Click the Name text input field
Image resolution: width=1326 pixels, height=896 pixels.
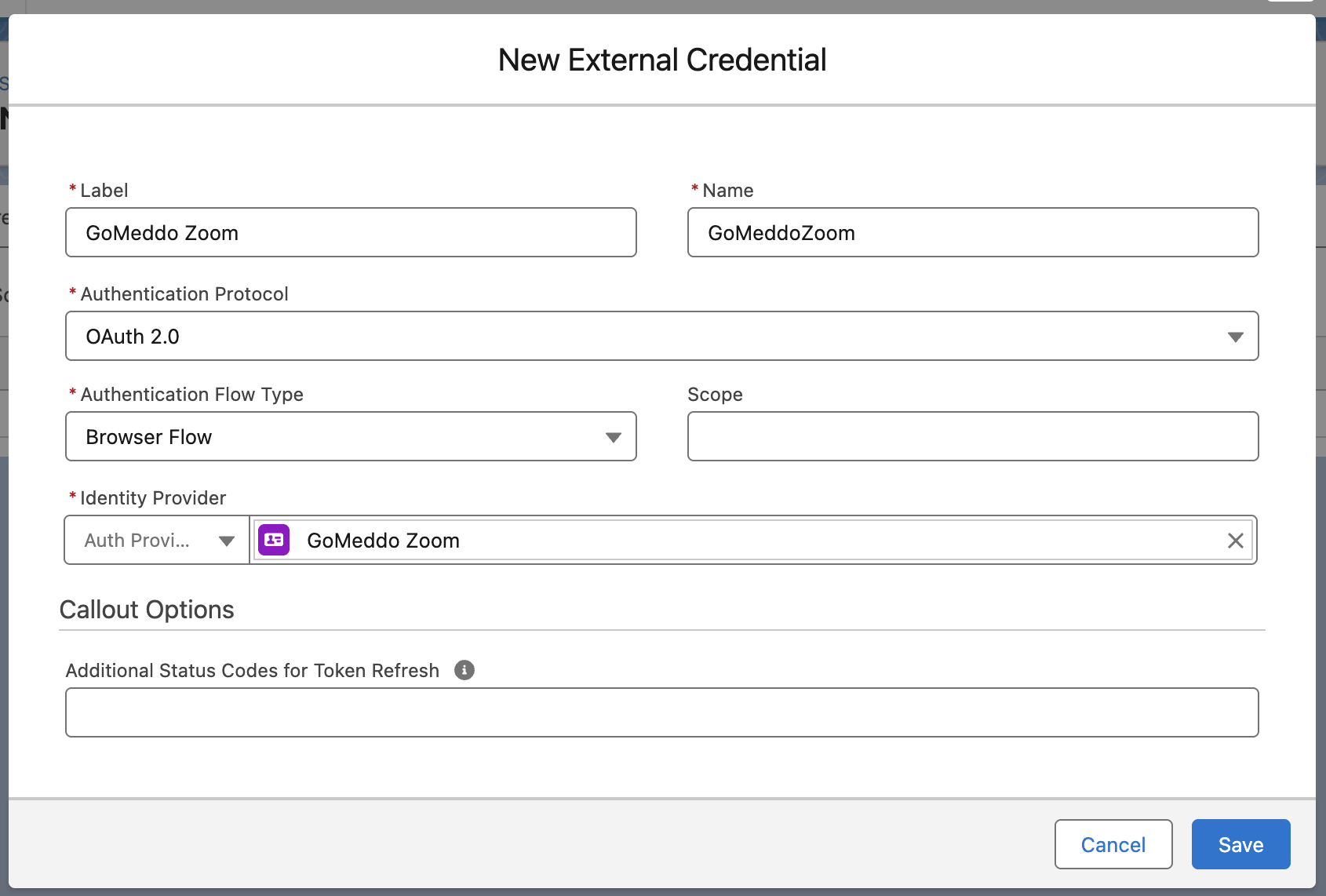972,232
